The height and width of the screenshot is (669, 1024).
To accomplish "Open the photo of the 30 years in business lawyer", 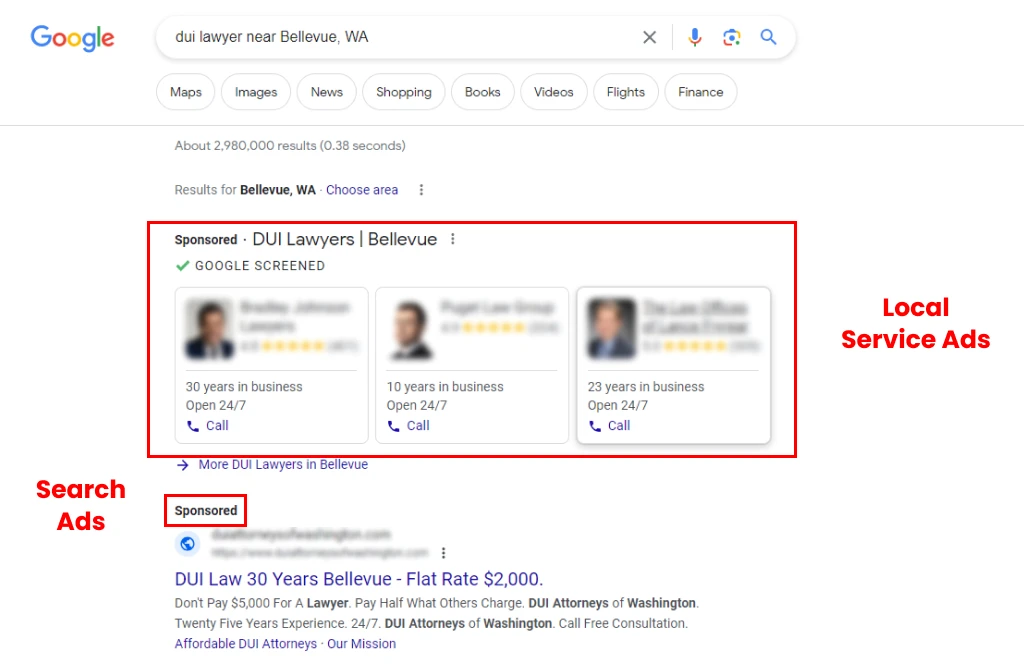I will coord(209,329).
